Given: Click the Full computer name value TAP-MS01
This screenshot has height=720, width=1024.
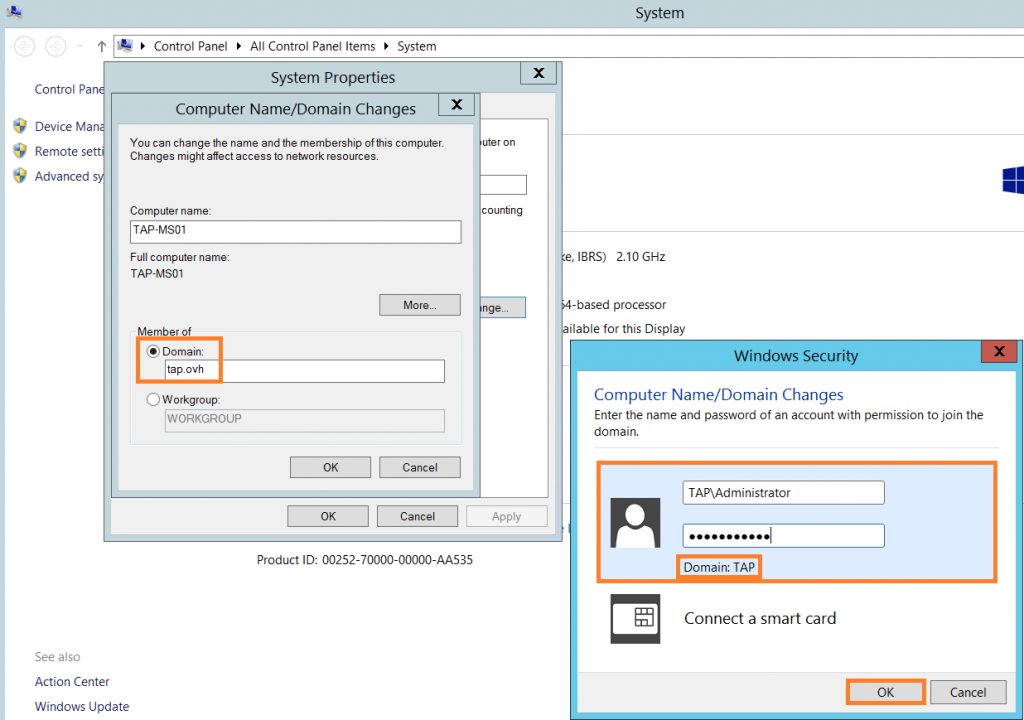Looking at the screenshot, I should click(x=157, y=274).
